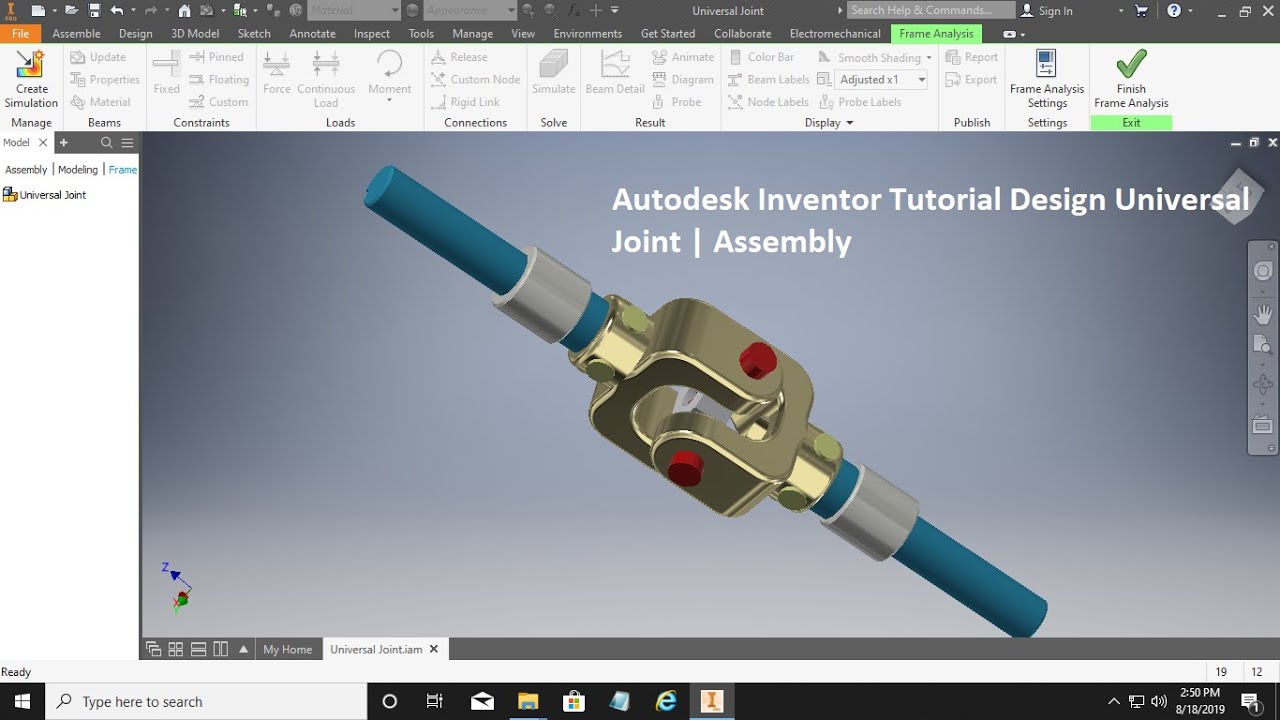
Task: Click the Search Help & Commands field
Action: point(930,10)
